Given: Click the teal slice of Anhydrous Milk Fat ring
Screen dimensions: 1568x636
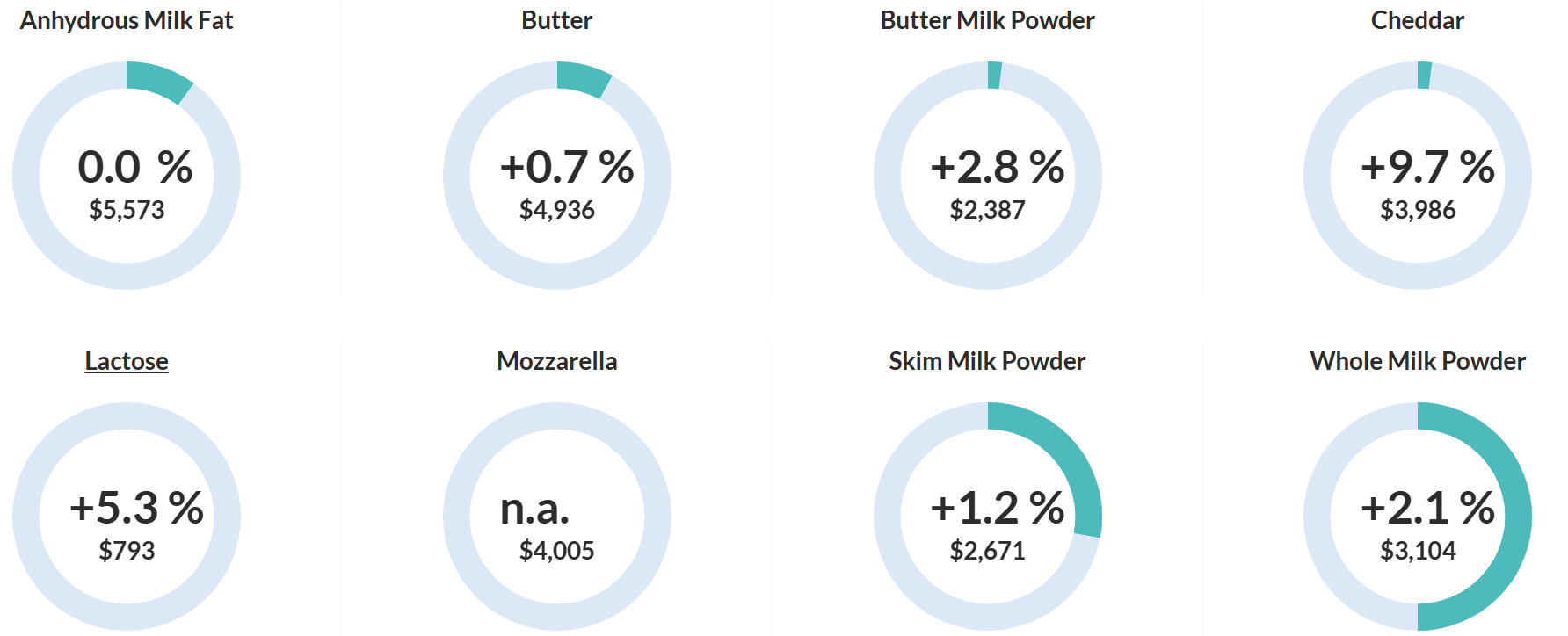Looking at the screenshot, I should [x=158, y=82].
